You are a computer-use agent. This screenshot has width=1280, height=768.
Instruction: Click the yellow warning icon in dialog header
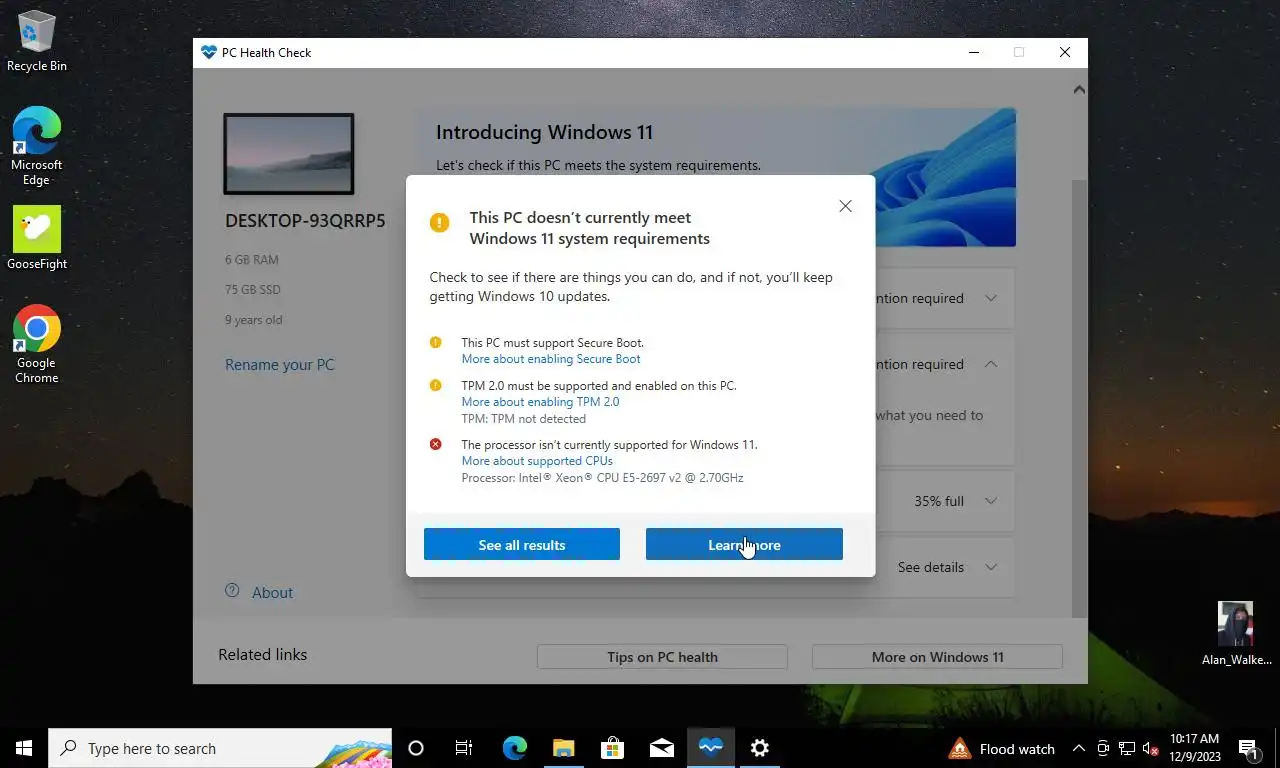point(439,222)
